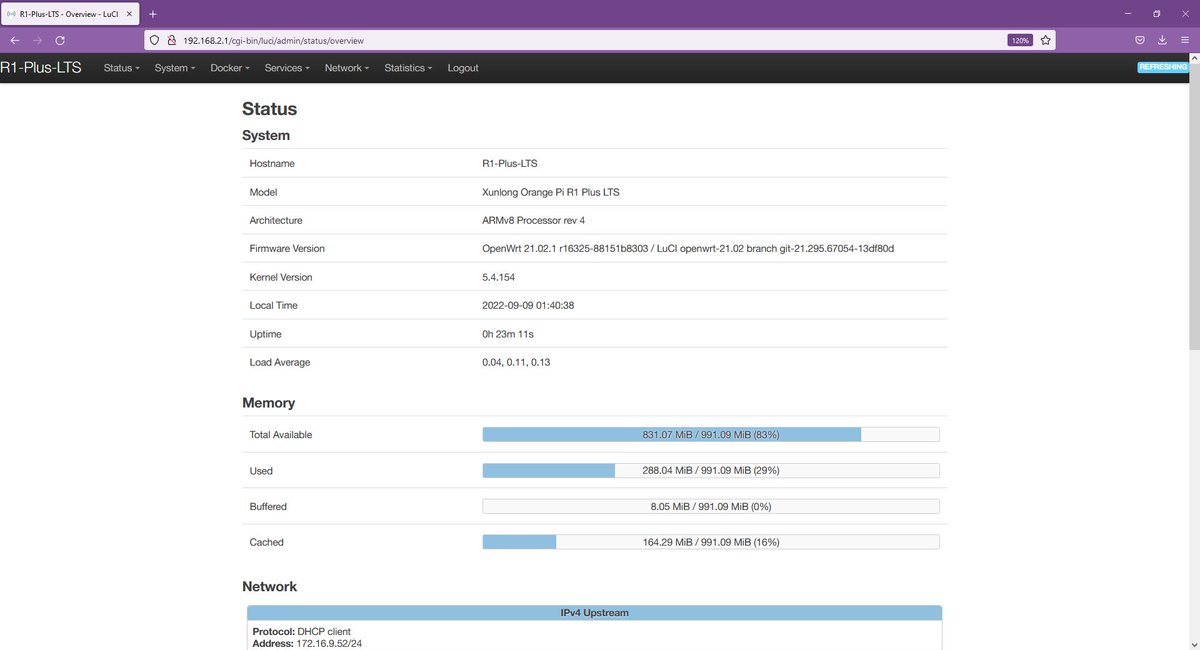Expand the Services dropdown menu
The width and height of the screenshot is (1200, 650).
click(x=287, y=68)
